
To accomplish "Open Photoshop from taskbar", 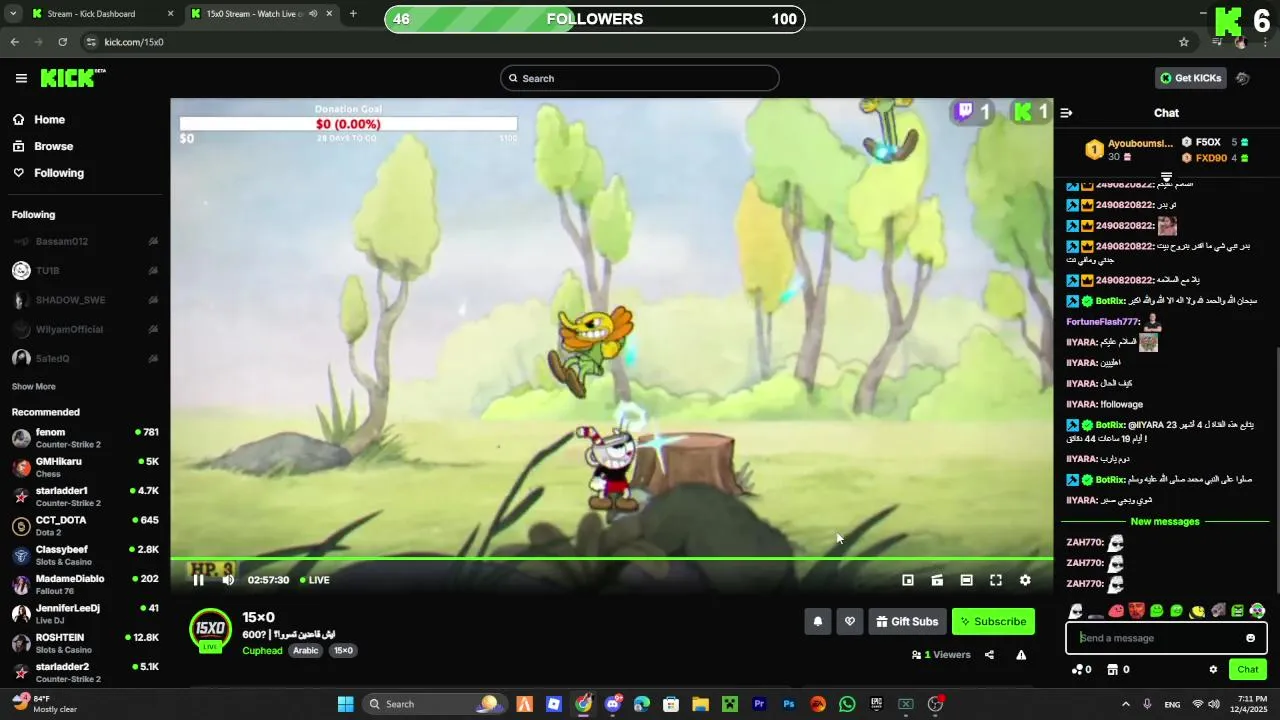I will [789, 704].
